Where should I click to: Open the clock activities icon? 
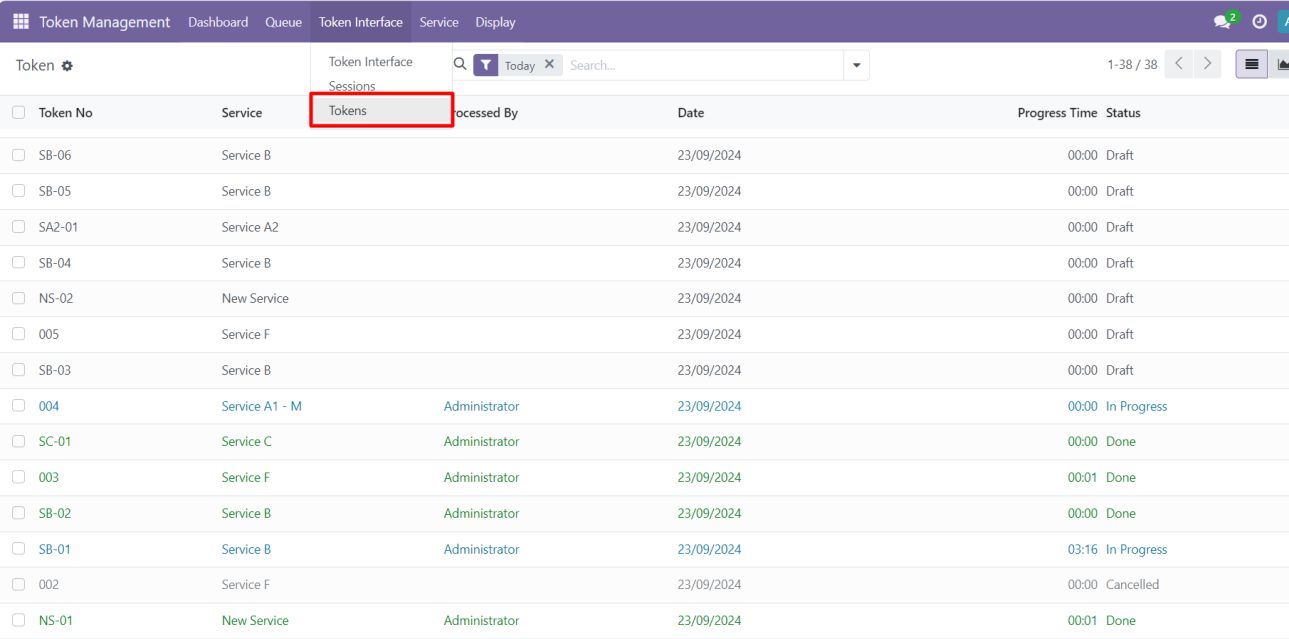pyautogui.click(x=1259, y=22)
